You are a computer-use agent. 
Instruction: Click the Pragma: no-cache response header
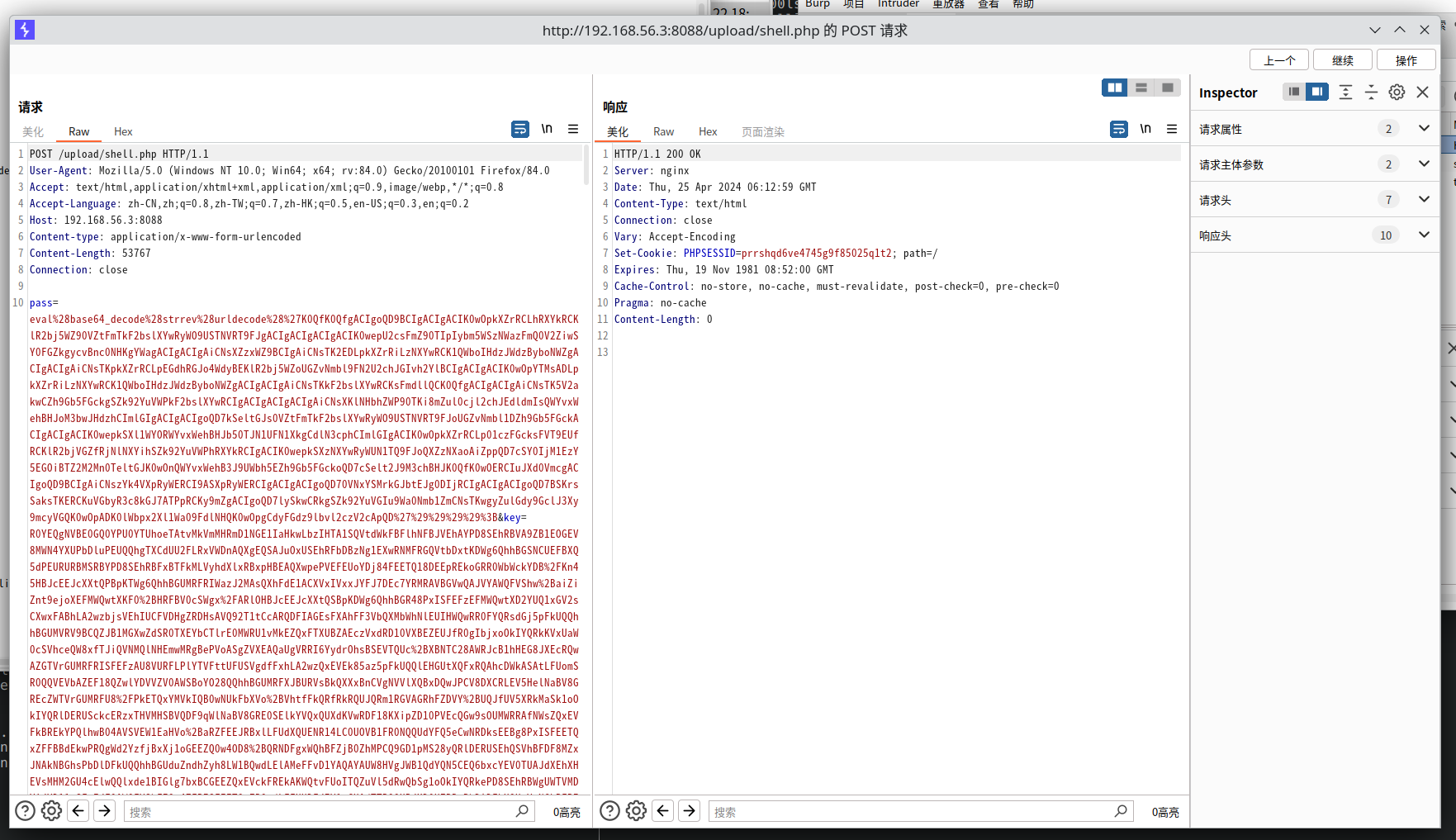(x=661, y=302)
